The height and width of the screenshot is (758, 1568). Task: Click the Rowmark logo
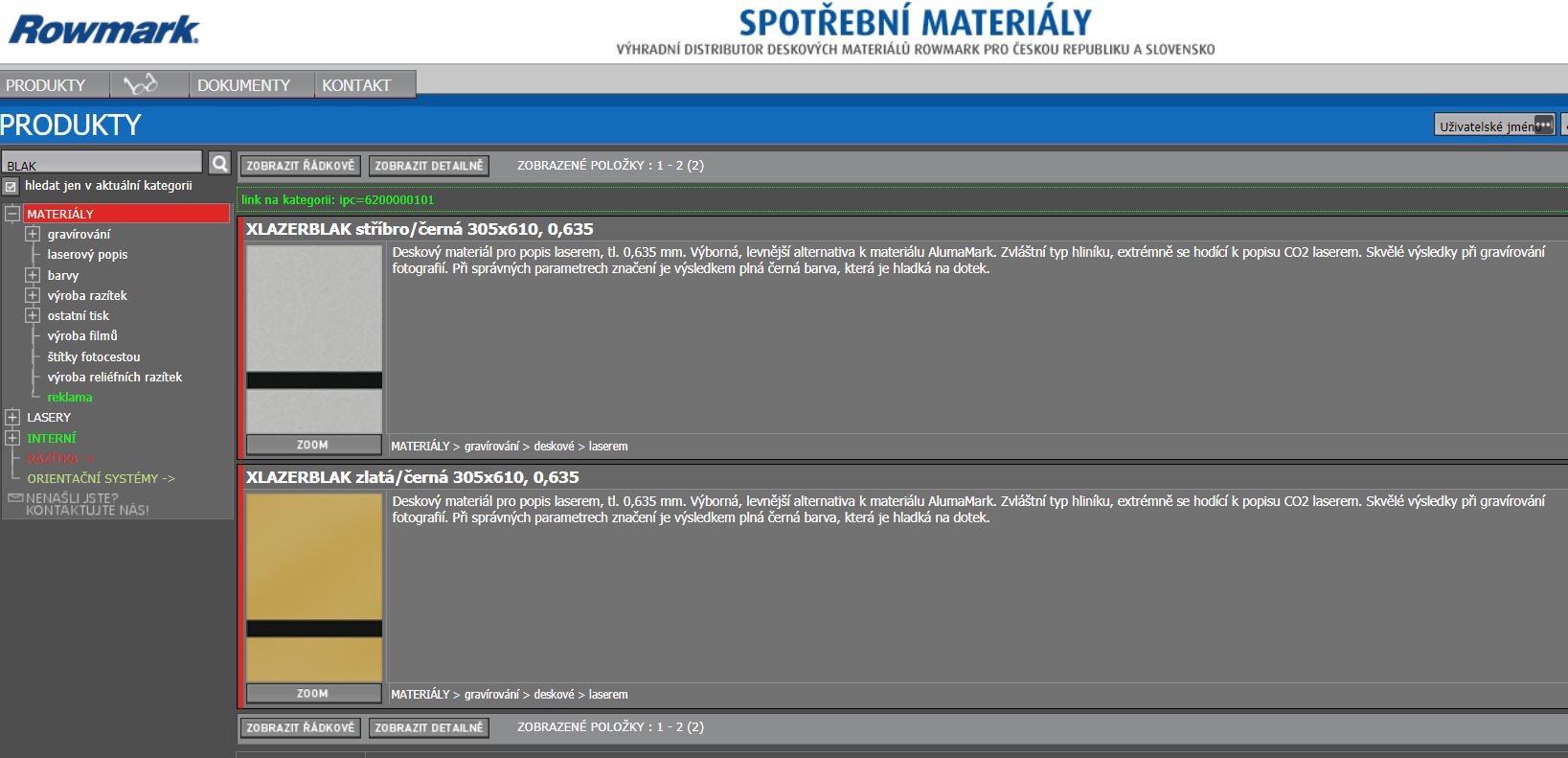[103, 30]
